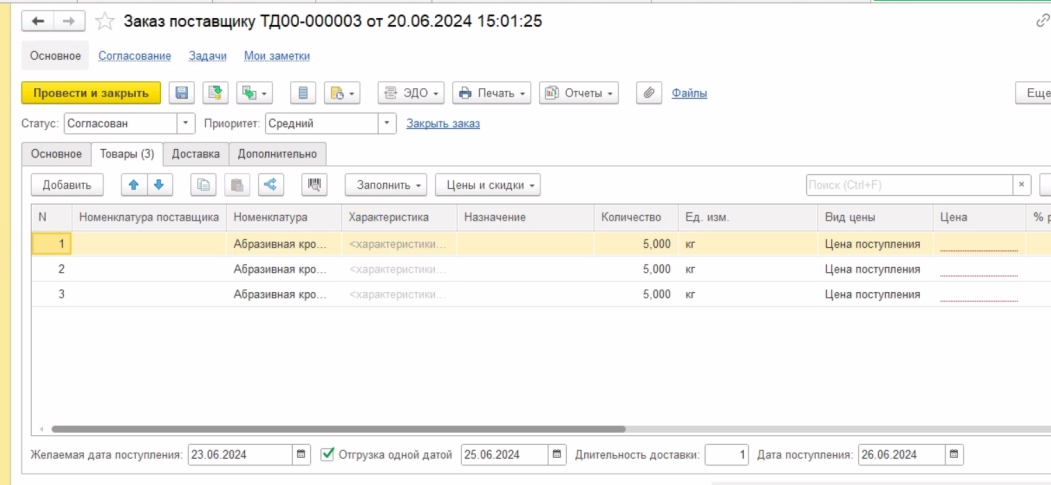1051x485 pixels.
Task: Open the Согласование section
Action: click(x=134, y=56)
